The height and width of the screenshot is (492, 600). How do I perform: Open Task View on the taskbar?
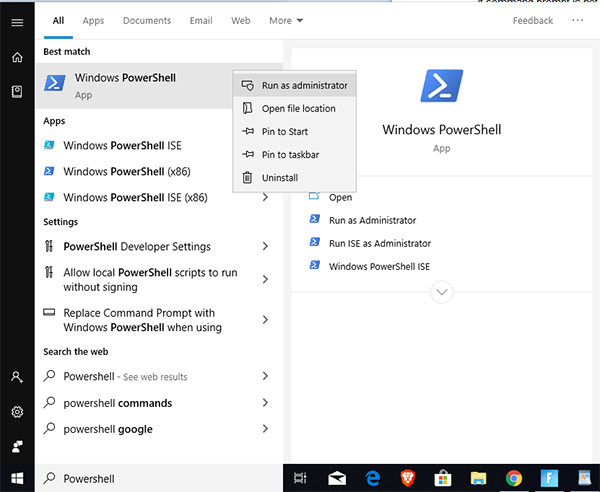[300, 478]
